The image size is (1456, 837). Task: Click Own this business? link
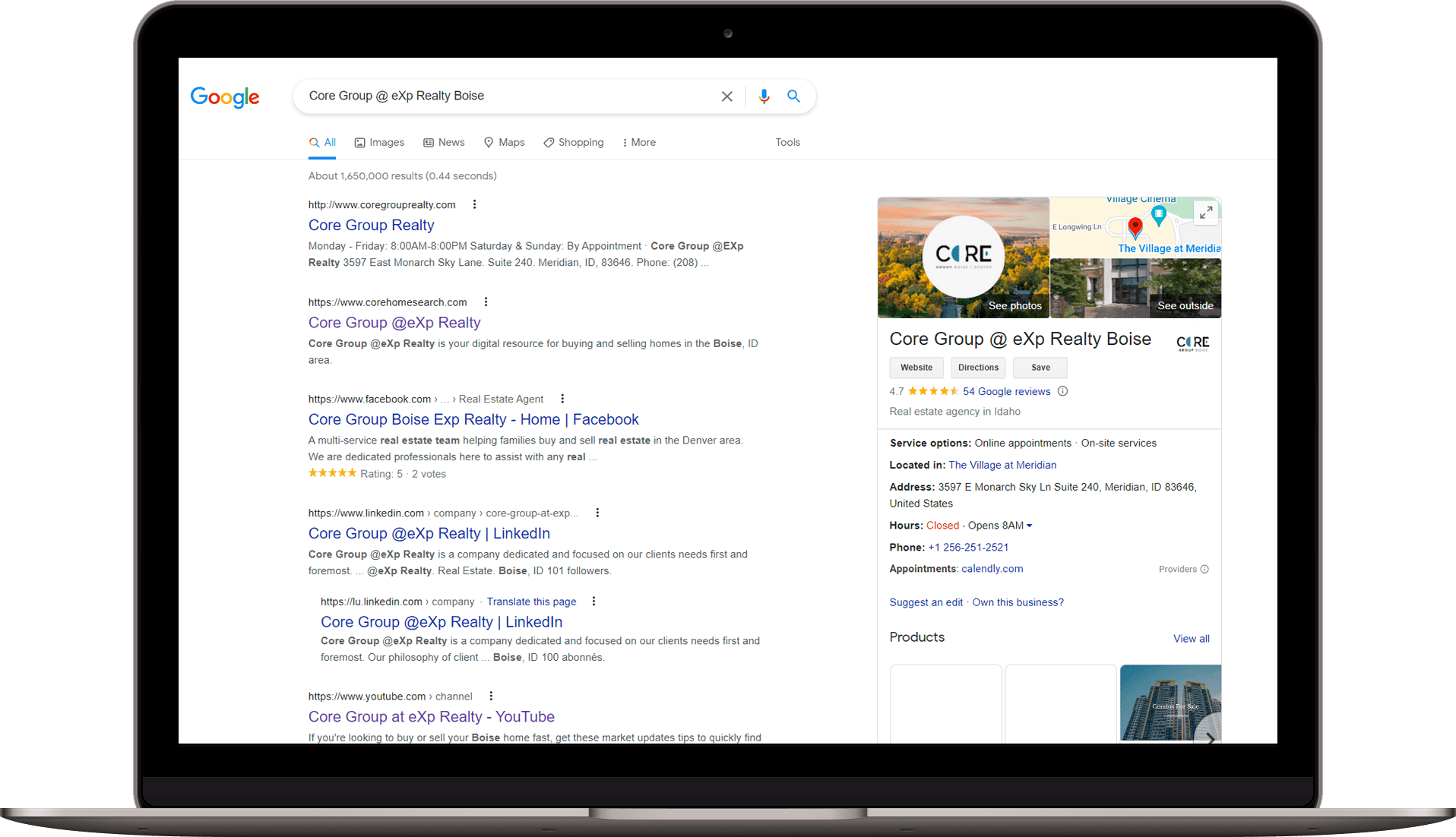[x=1018, y=602]
